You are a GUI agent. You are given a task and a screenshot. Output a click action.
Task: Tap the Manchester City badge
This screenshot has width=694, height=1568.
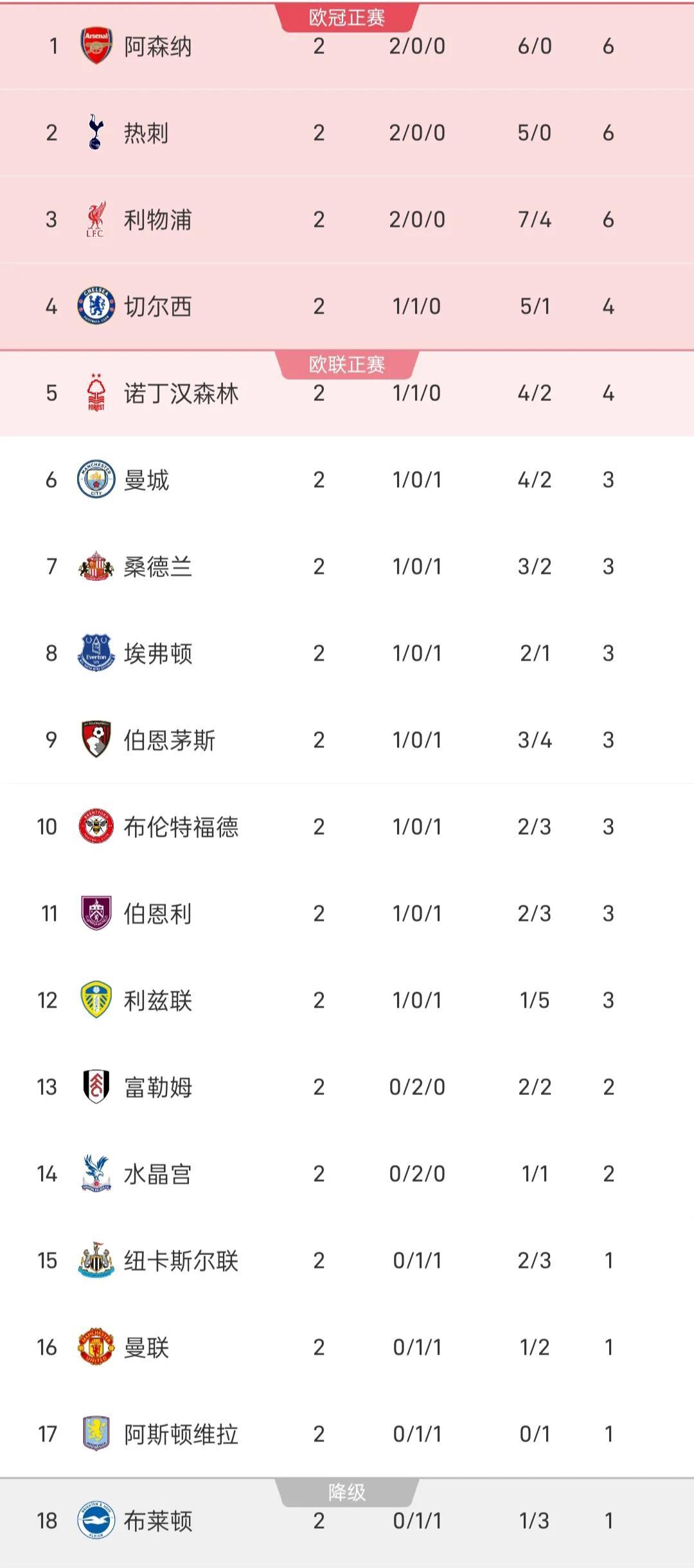tap(96, 479)
